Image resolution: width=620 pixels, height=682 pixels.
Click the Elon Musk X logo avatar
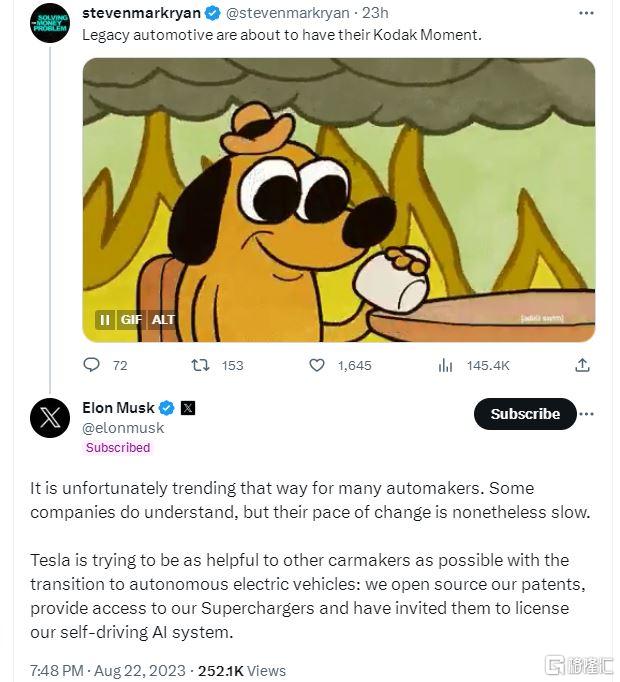point(50,418)
